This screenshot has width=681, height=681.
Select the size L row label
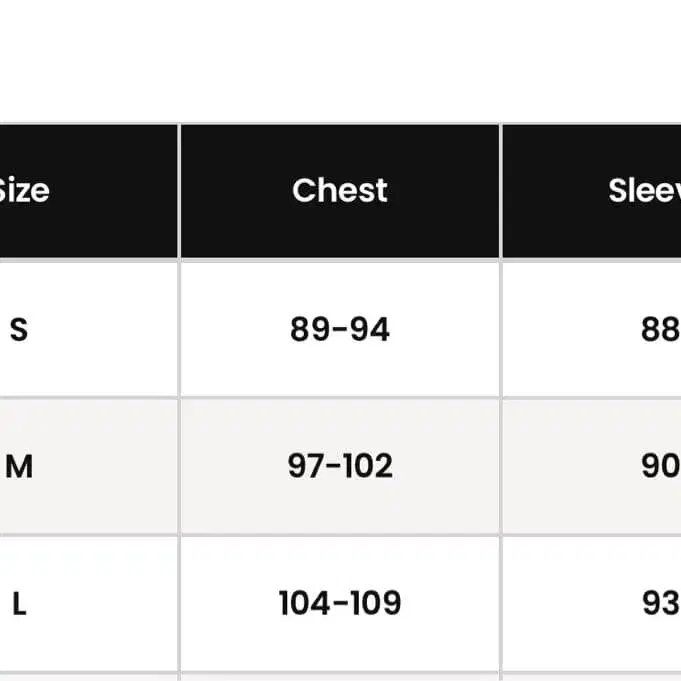(x=19, y=603)
